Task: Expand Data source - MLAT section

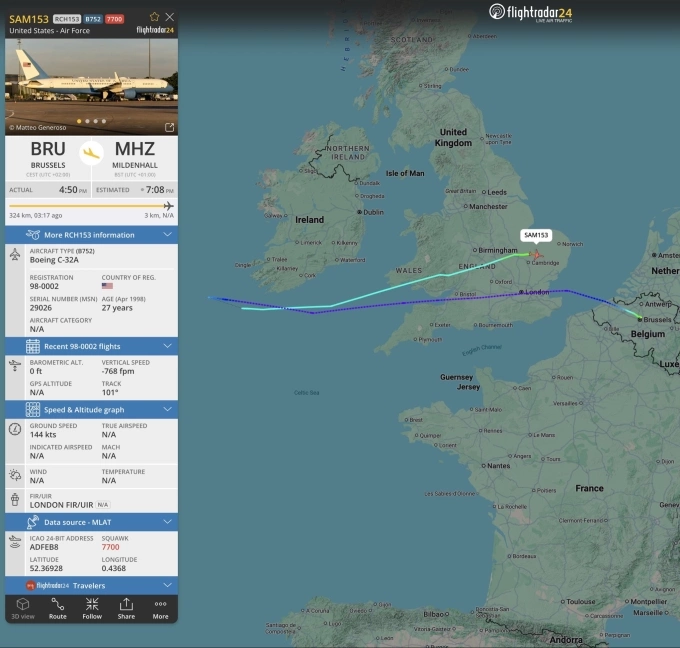Action: [92, 522]
